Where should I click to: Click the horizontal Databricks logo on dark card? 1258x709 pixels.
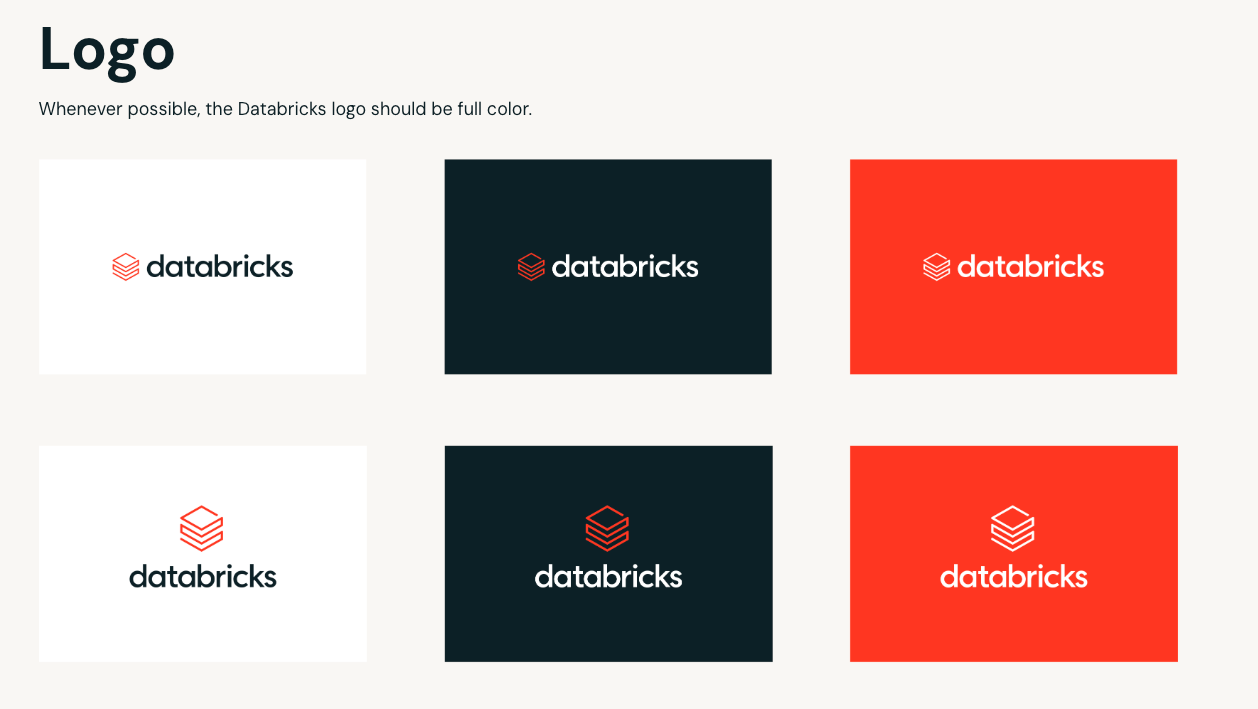click(608, 267)
